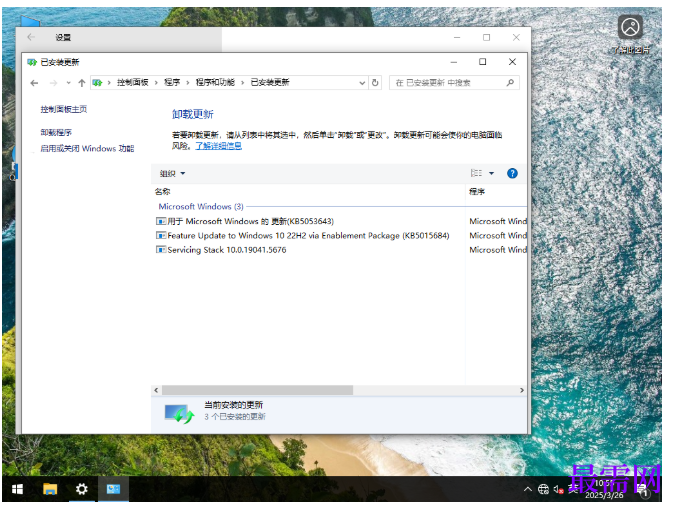The image size is (680, 510).
Task: Click the back arrow in 设置 window
Action: click(x=31, y=37)
